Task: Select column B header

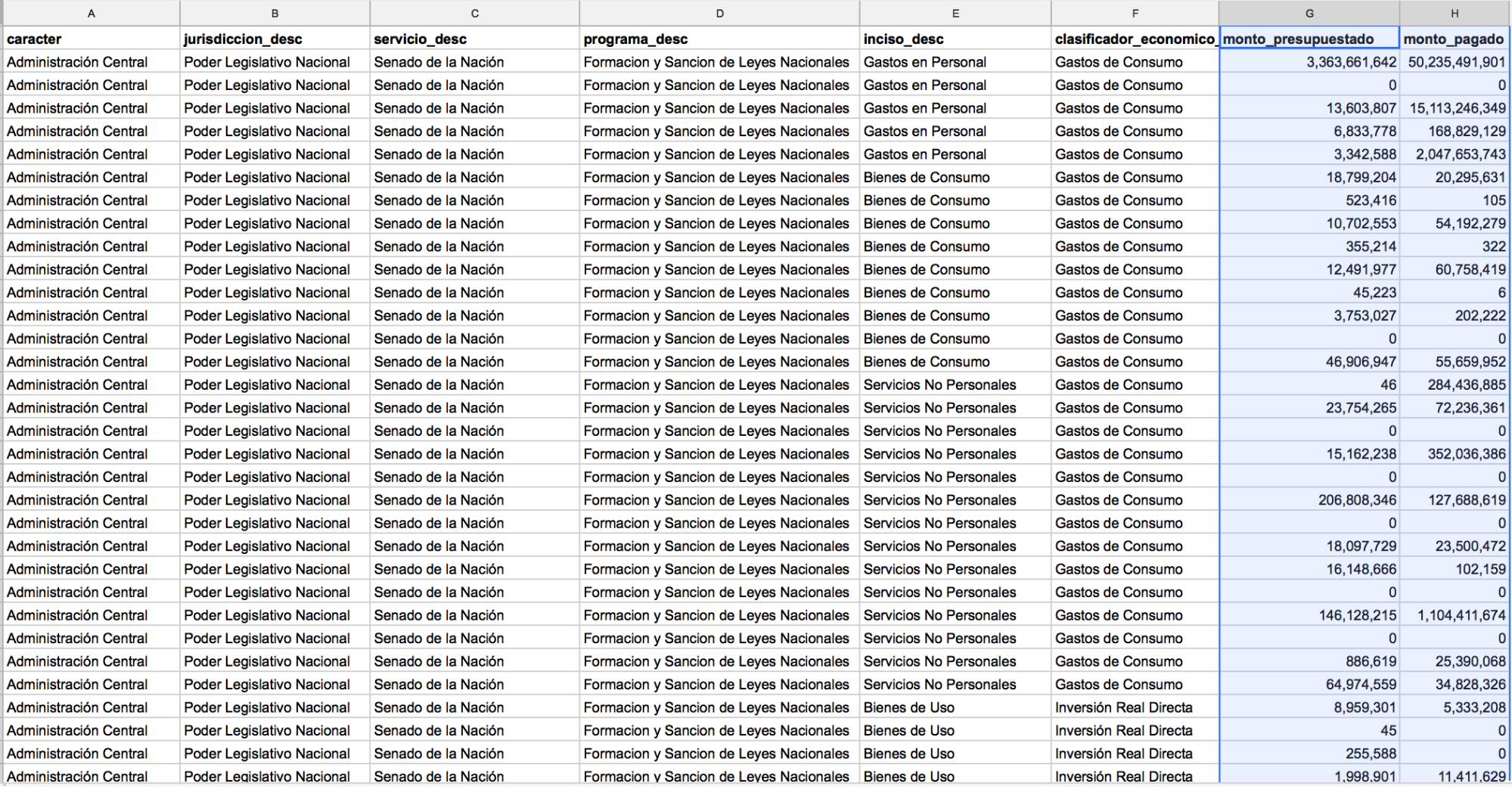Action: click(275, 14)
